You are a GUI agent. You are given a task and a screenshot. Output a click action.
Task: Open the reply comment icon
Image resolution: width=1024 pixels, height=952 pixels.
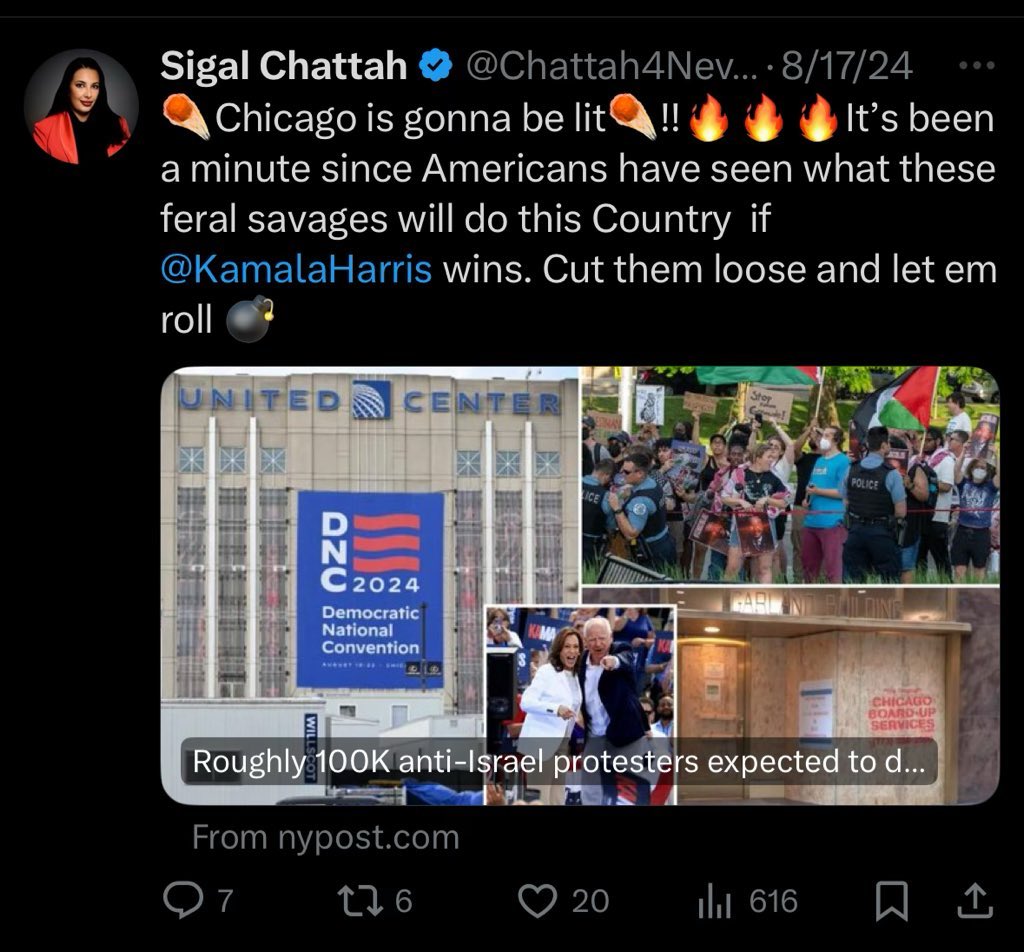pos(183,900)
